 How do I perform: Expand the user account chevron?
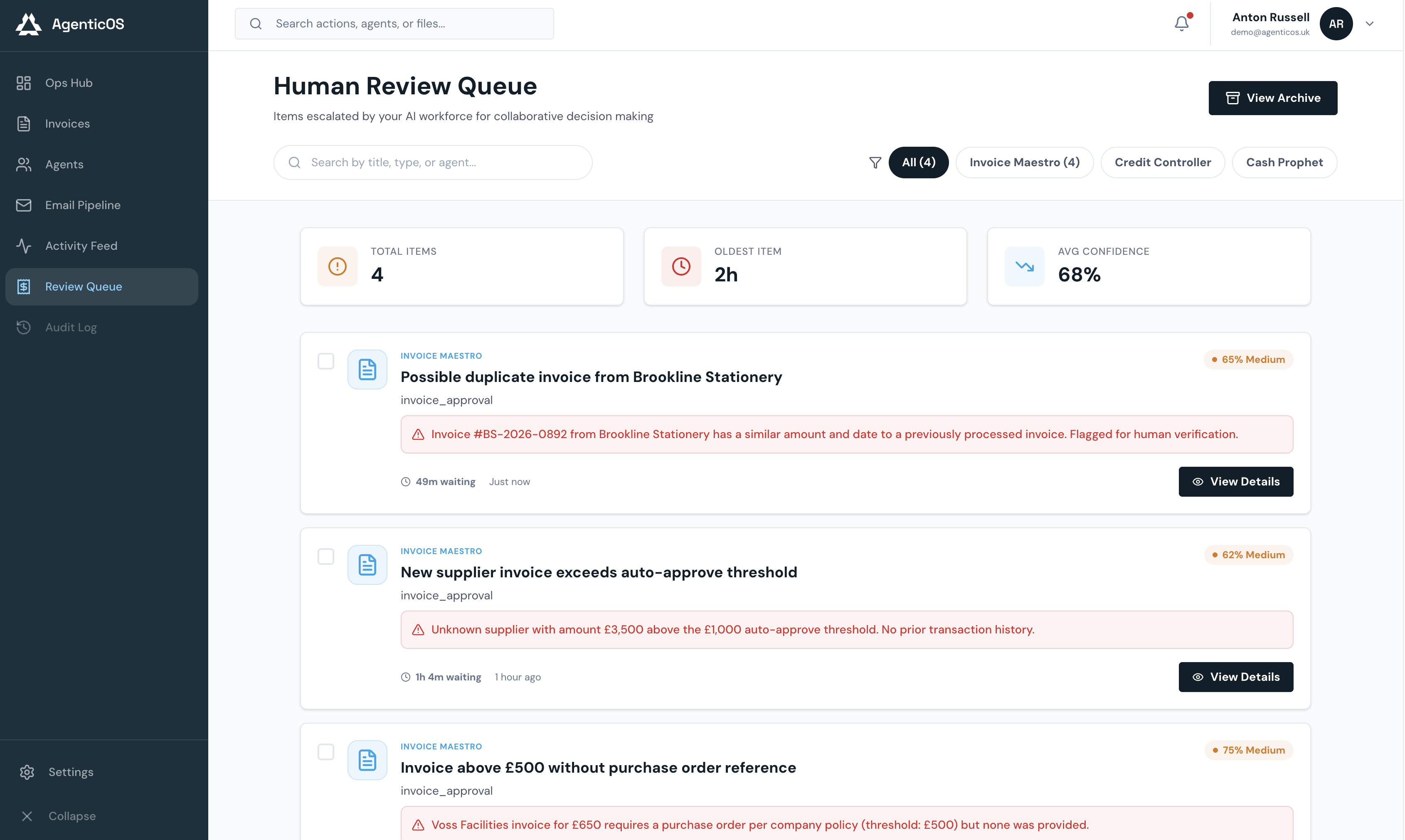pyautogui.click(x=1370, y=24)
